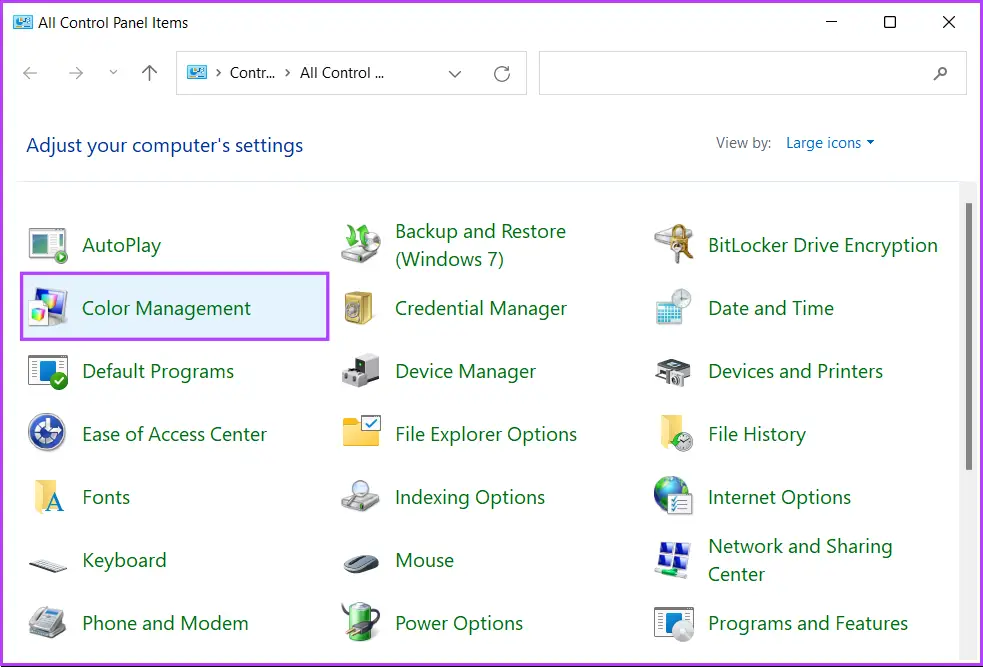The image size is (983, 667).
Task: Click the Internet Options globe icon
Action: pyautogui.click(x=673, y=497)
